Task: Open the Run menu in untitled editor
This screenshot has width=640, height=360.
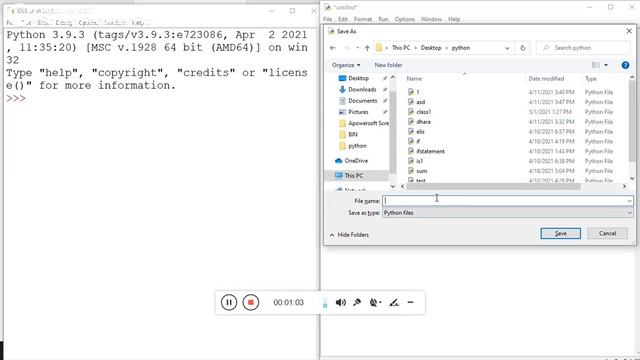Action: [383, 19]
